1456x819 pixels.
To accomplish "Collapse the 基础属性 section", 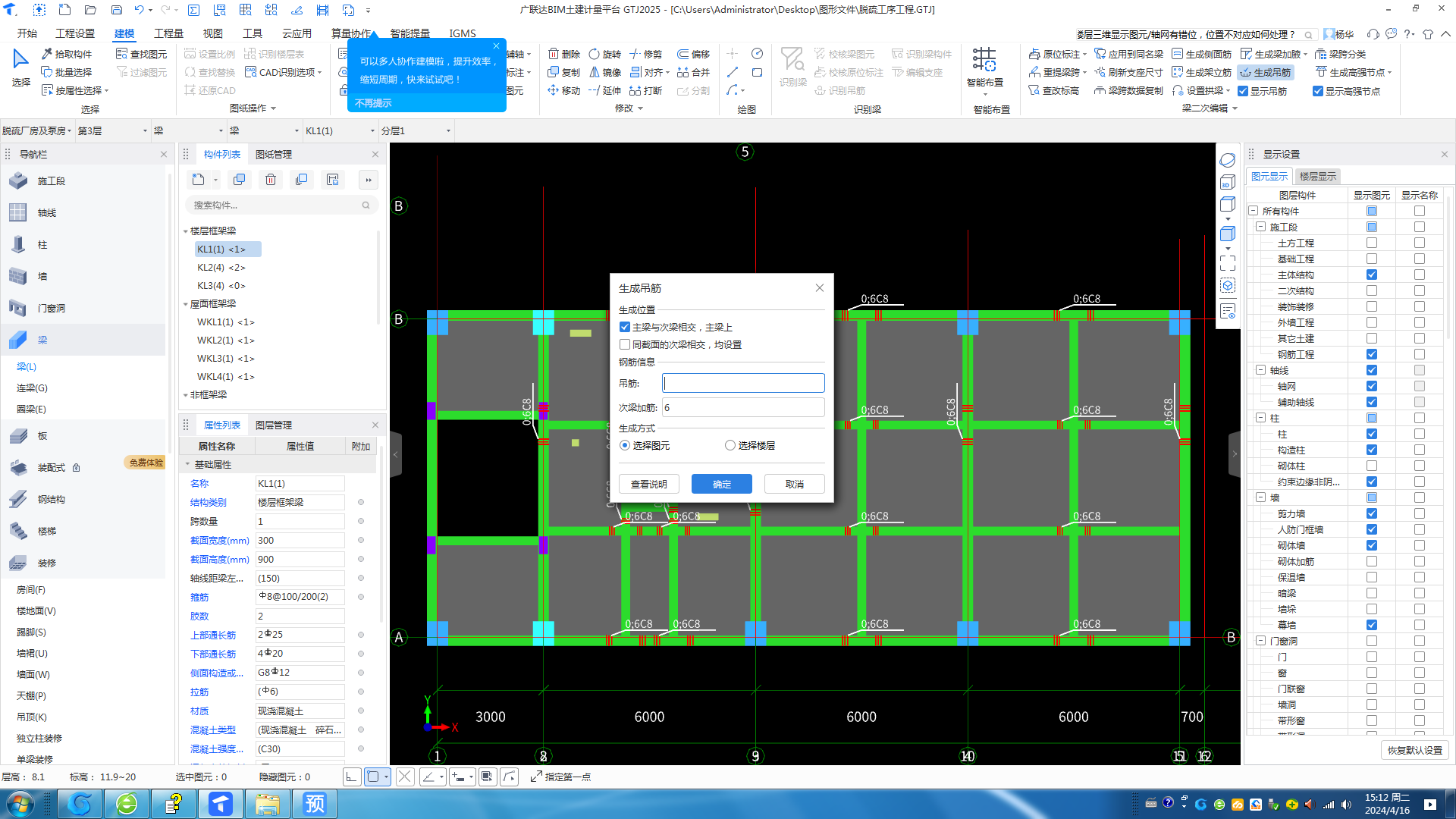I will [x=187, y=464].
